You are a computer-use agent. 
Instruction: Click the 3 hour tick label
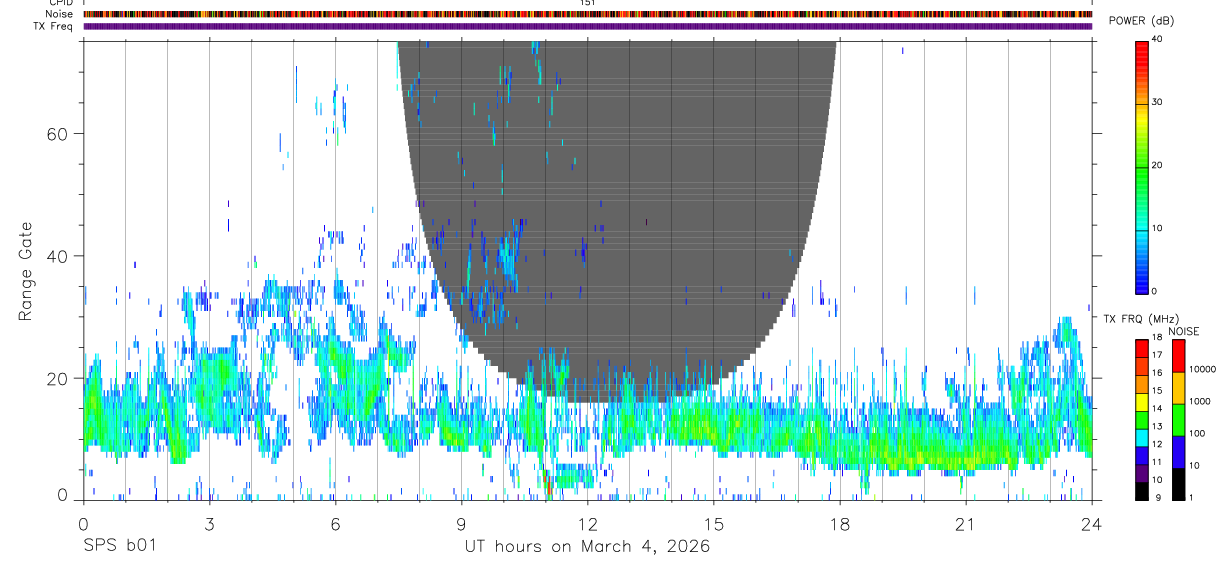pos(209,524)
